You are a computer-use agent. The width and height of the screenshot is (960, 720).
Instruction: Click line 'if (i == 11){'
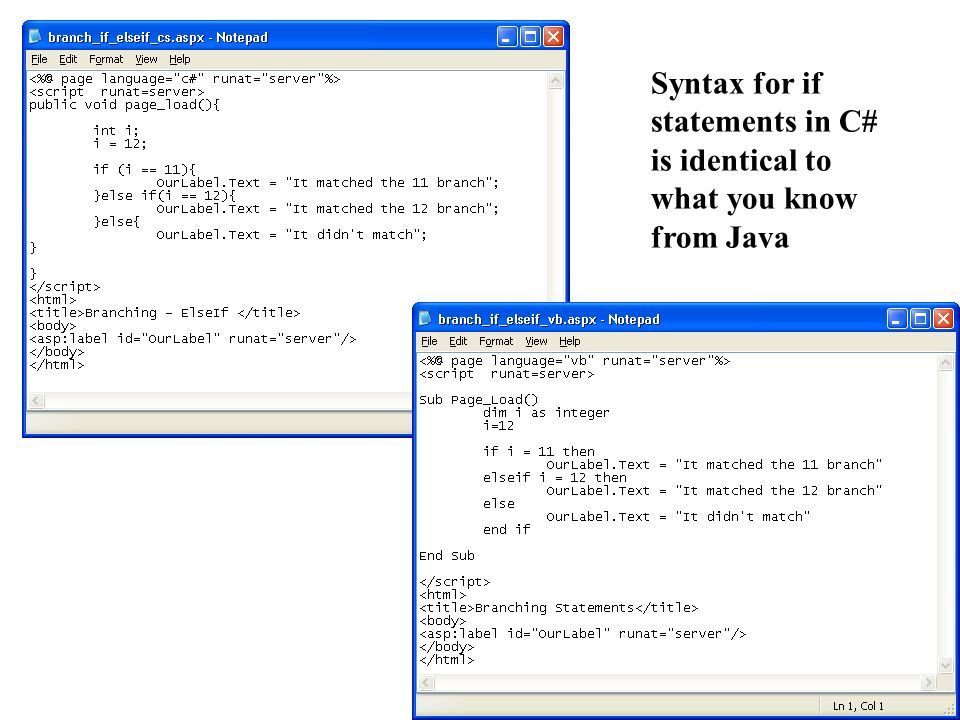(144, 170)
